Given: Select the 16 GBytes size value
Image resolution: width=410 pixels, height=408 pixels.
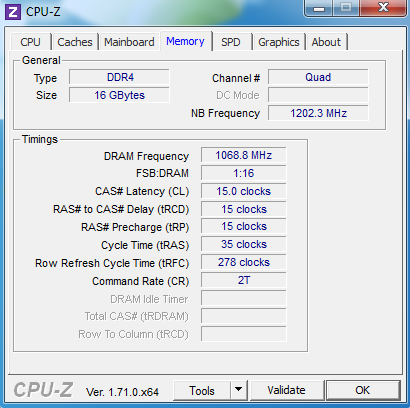Looking at the screenshot, I should tap(119, 95).
